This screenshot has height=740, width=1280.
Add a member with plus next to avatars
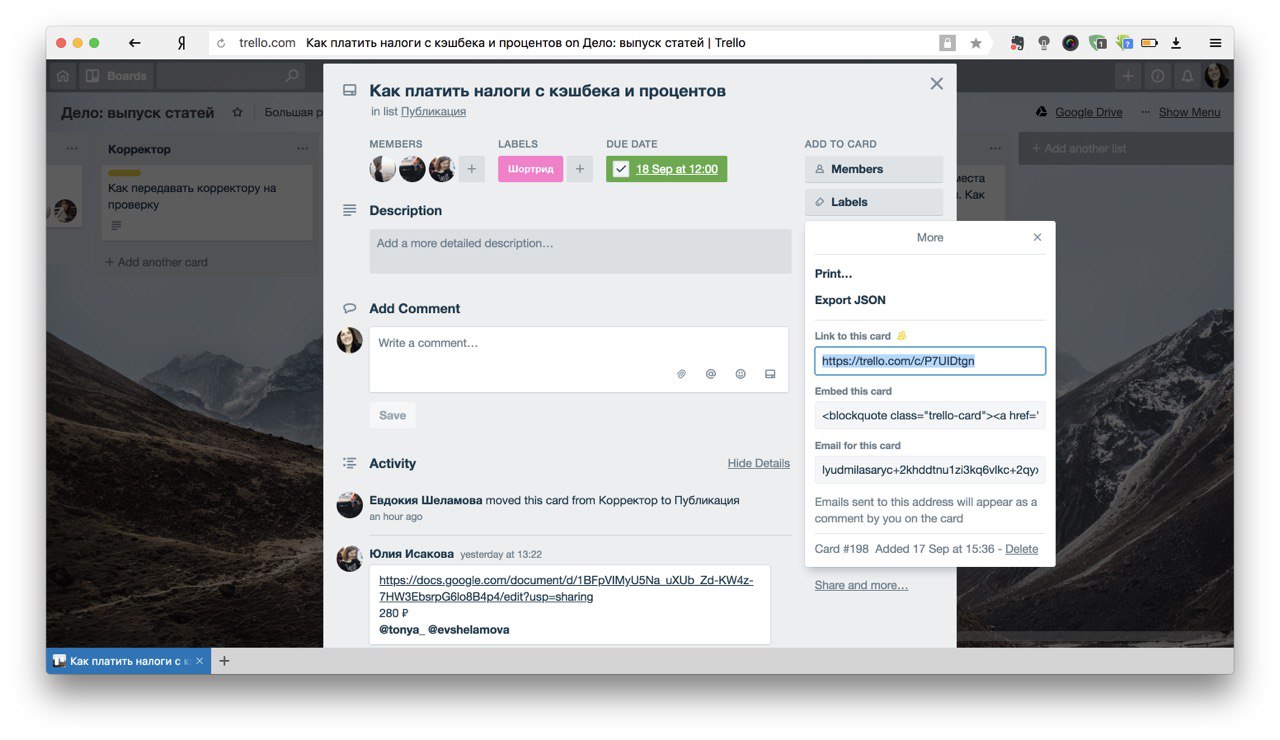coord(472,169)
